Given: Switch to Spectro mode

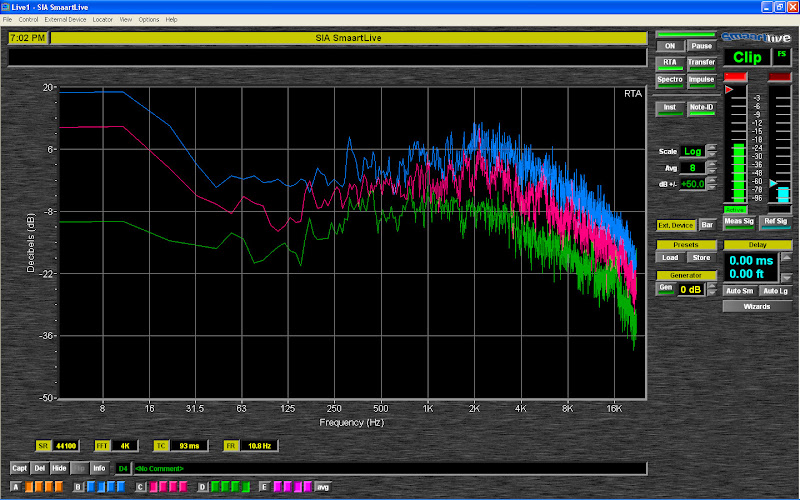Looking at the screenshot, I should [x=670, y=81].
